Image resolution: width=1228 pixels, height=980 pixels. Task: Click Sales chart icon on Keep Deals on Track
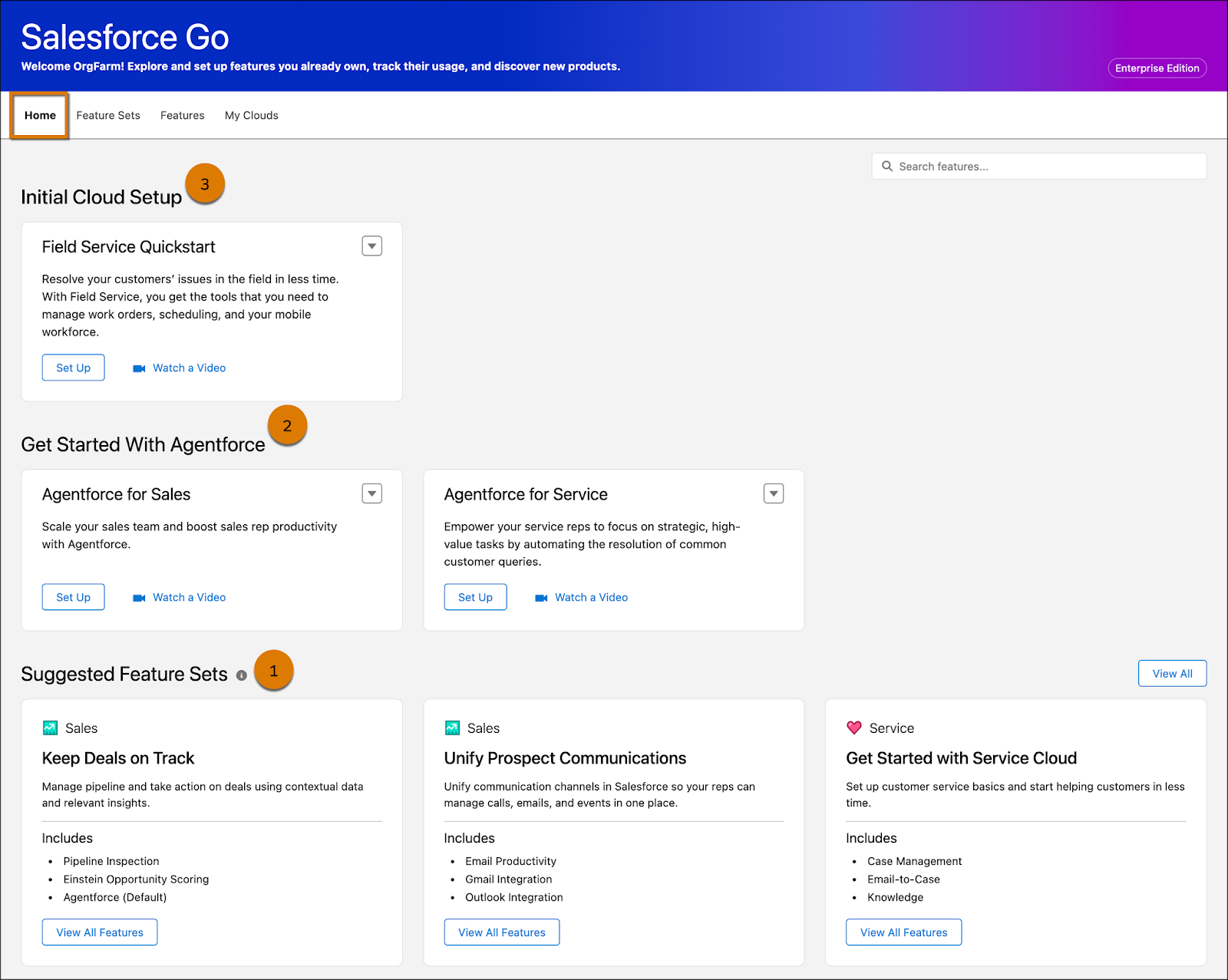click(51, 728)
